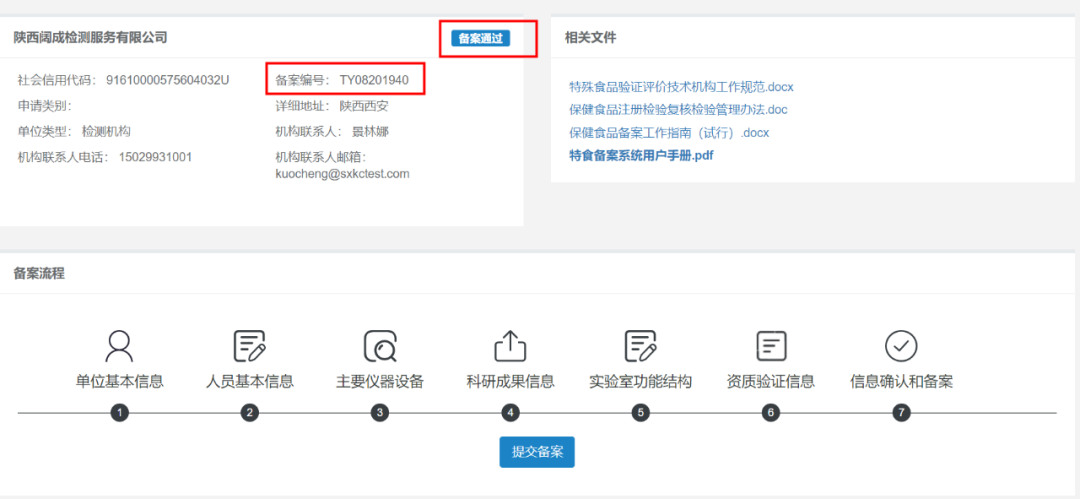1080x499 pixels.
Task: Click the 科研成果信息 upload icon
Action: click(x=510, y=346)
